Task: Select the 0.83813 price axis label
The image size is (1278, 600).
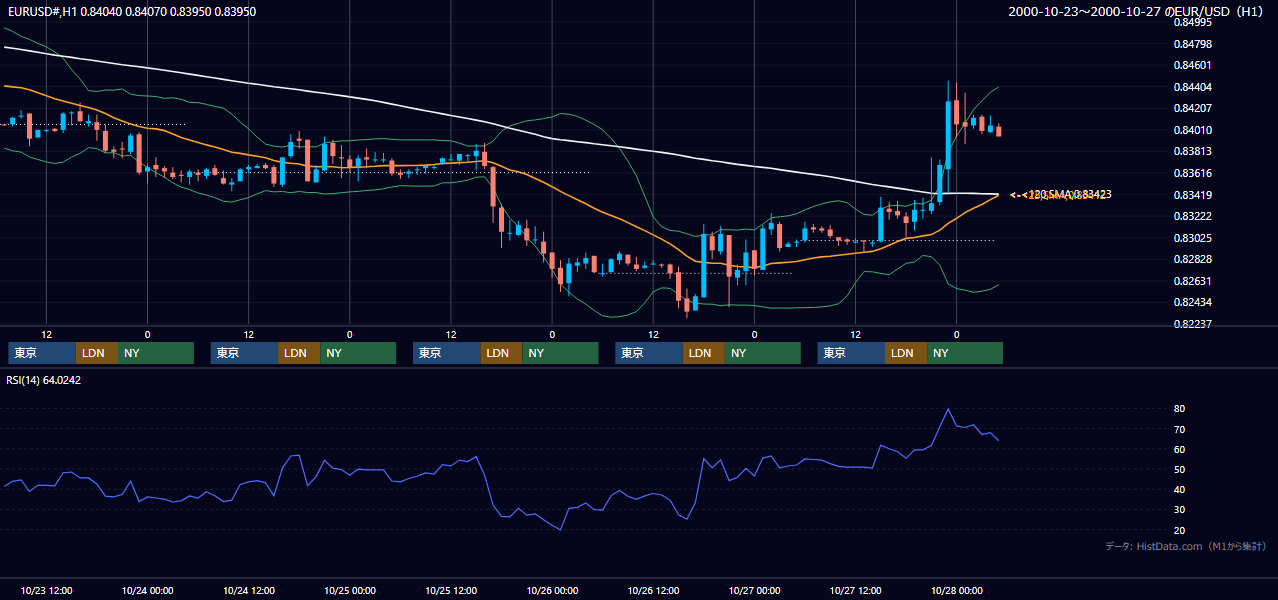Action: click(1192, 151)
